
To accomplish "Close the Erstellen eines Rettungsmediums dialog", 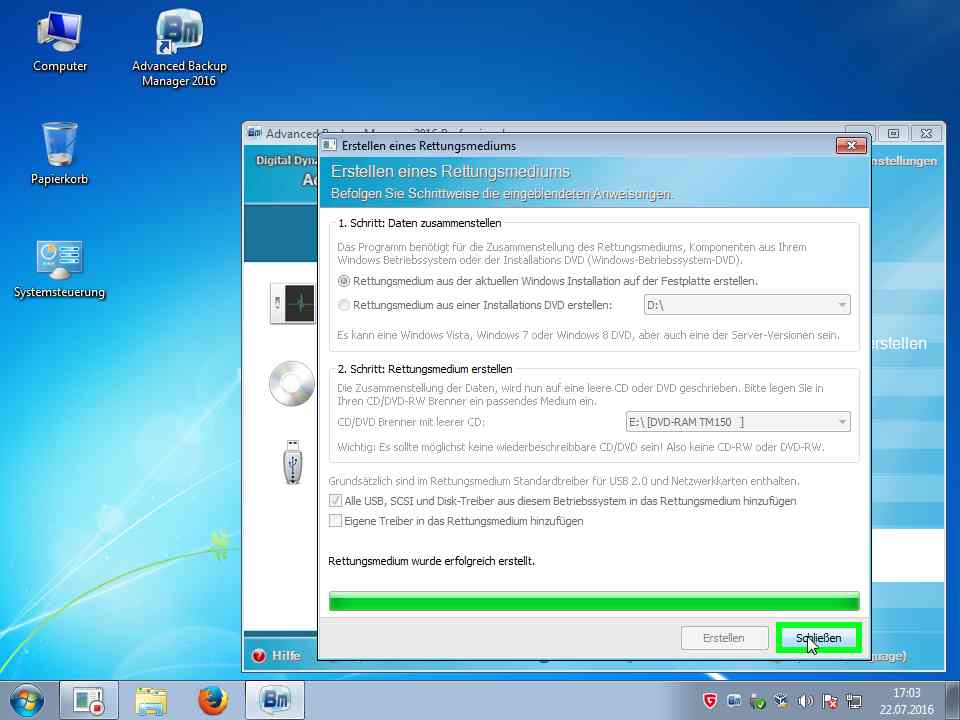I will click(851, 146).
